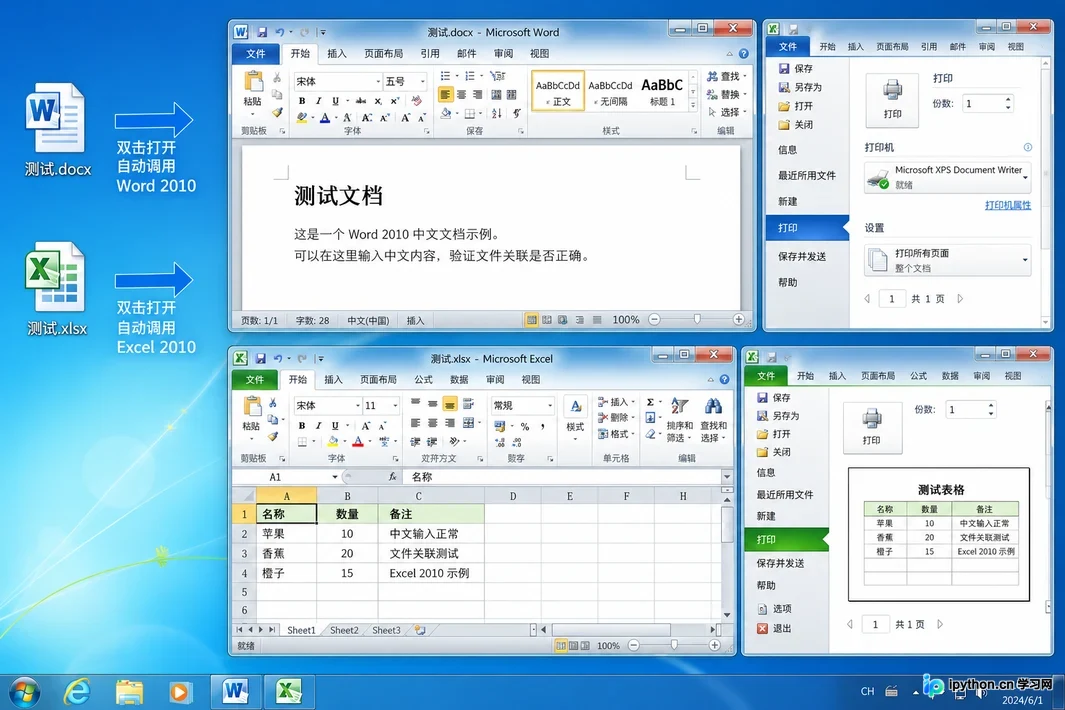Apply bulleted list in Word ribbon
This screenshot has height=710, width=1065.
446,76
